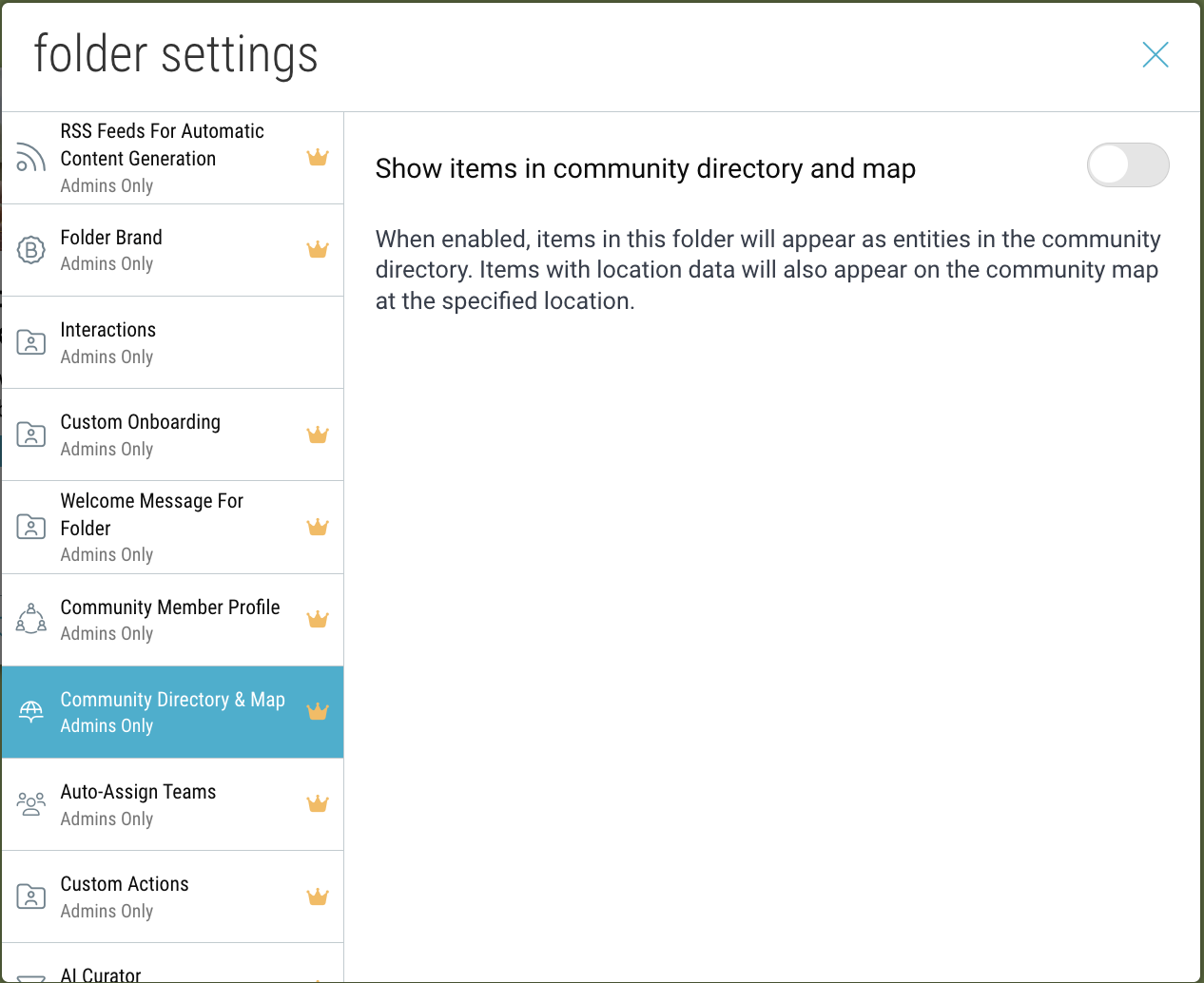Click the crown icon beside Folder Brand
The image size is (1204, 983).
click(318, 250)
